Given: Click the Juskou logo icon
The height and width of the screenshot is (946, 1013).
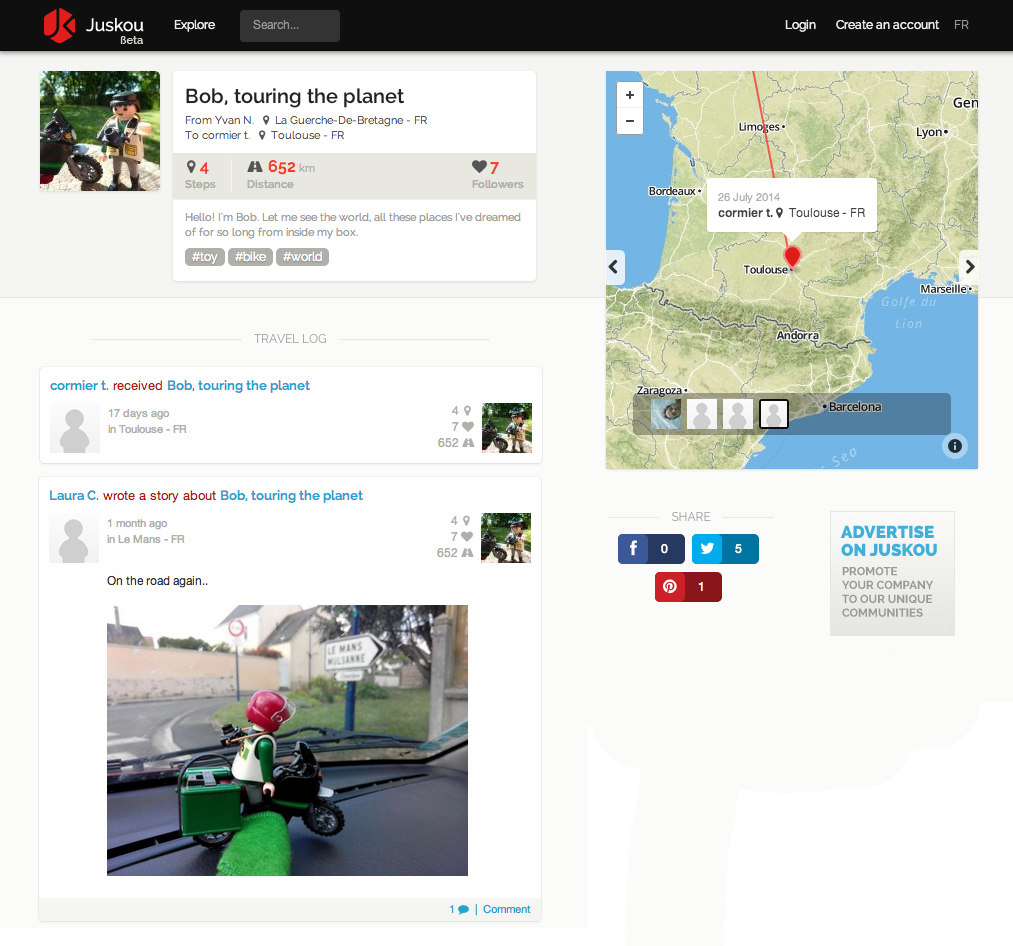Looking at the screenshot, I should (x=59, y=25).
